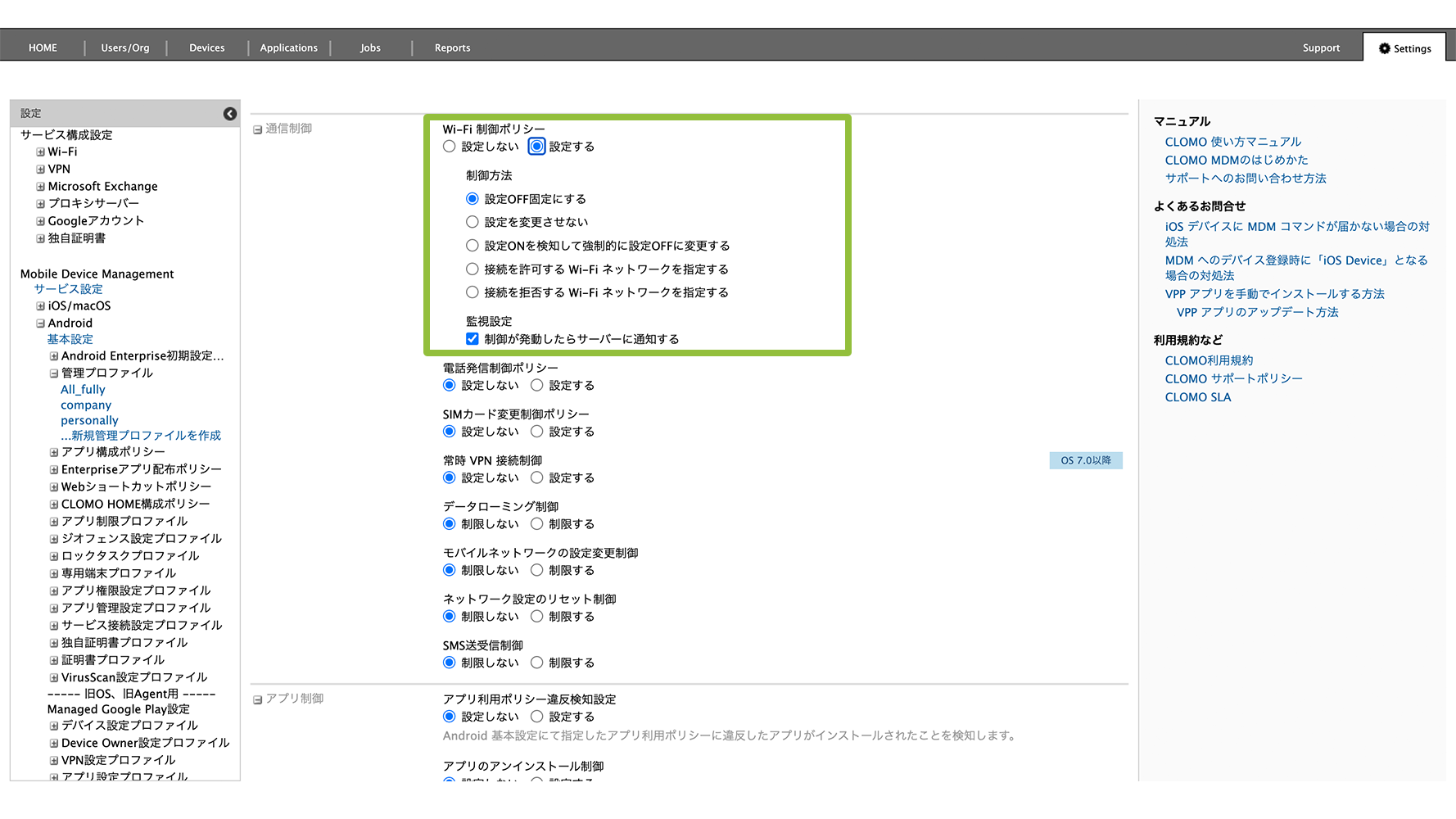Viewport: 1456px width, 819px height.
Task: Select 制限する for データローミング制御
Action: tap(537, 524)
